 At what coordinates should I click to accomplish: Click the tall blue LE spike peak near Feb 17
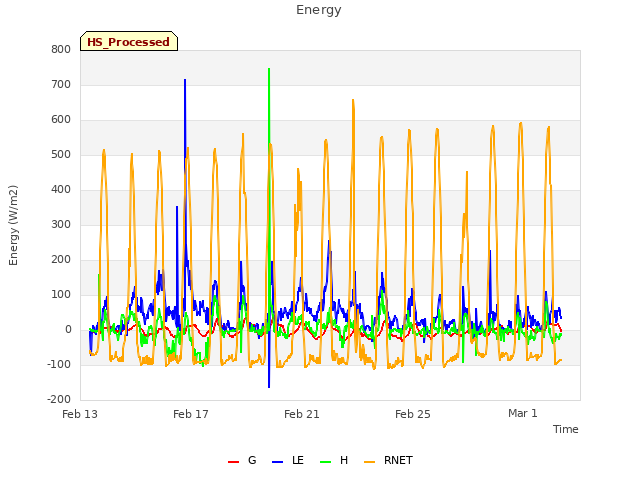point(185,80)
